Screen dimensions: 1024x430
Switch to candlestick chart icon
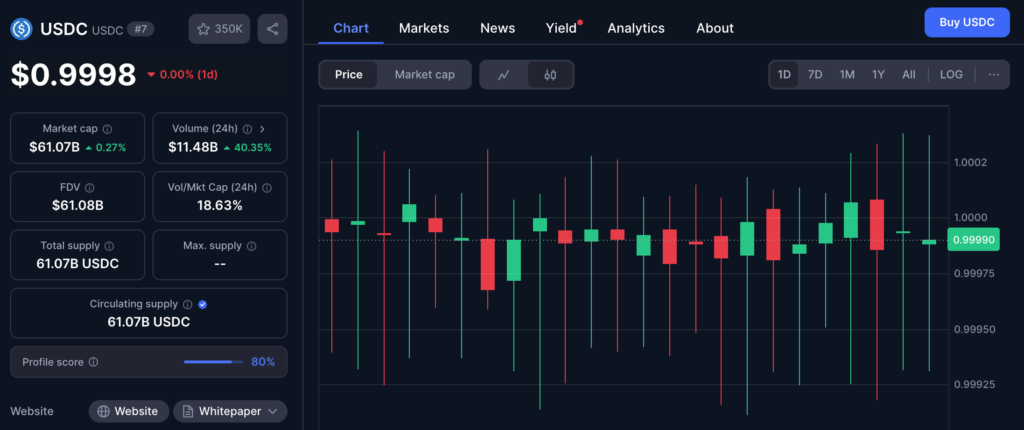pos(550,75)
